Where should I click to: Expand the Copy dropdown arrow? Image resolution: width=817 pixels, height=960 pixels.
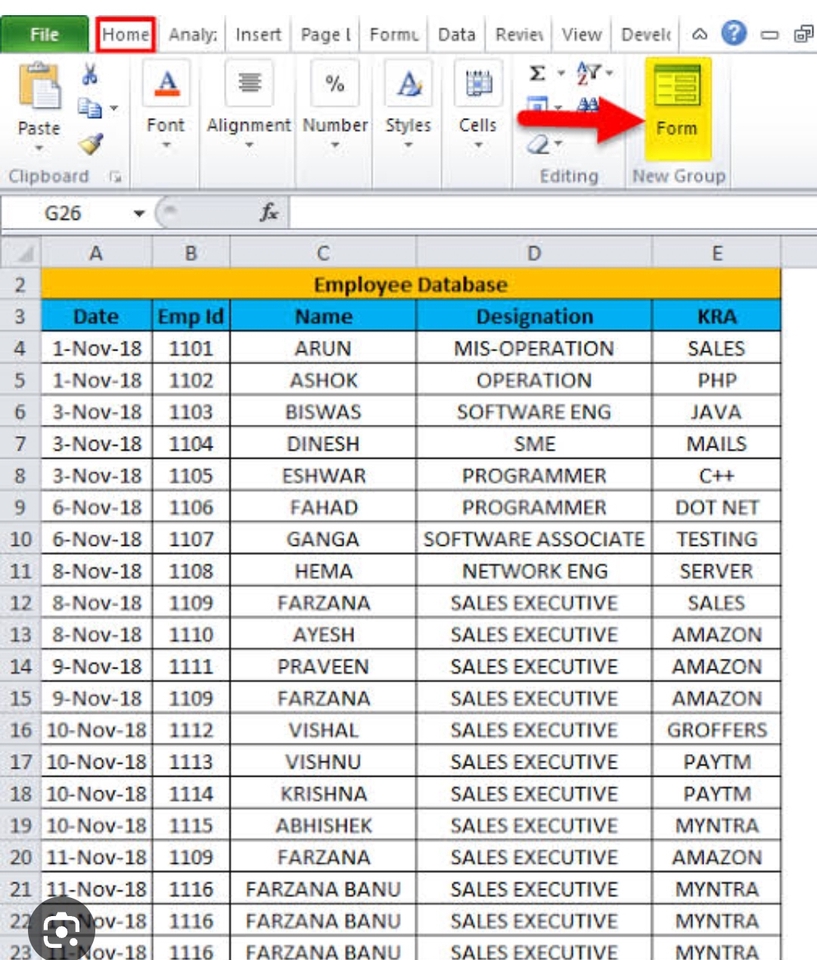pos(114,108)
